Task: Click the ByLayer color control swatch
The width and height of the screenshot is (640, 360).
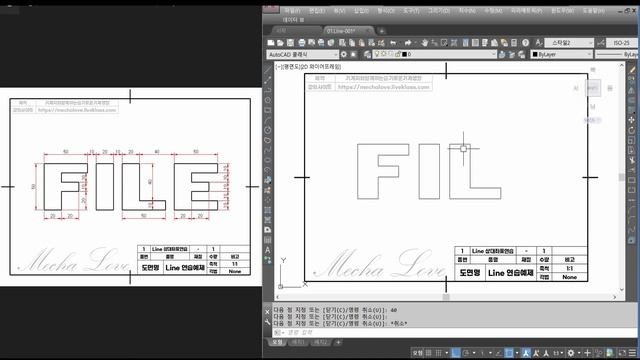Action: pyautogui.click(x=535, y=54)
